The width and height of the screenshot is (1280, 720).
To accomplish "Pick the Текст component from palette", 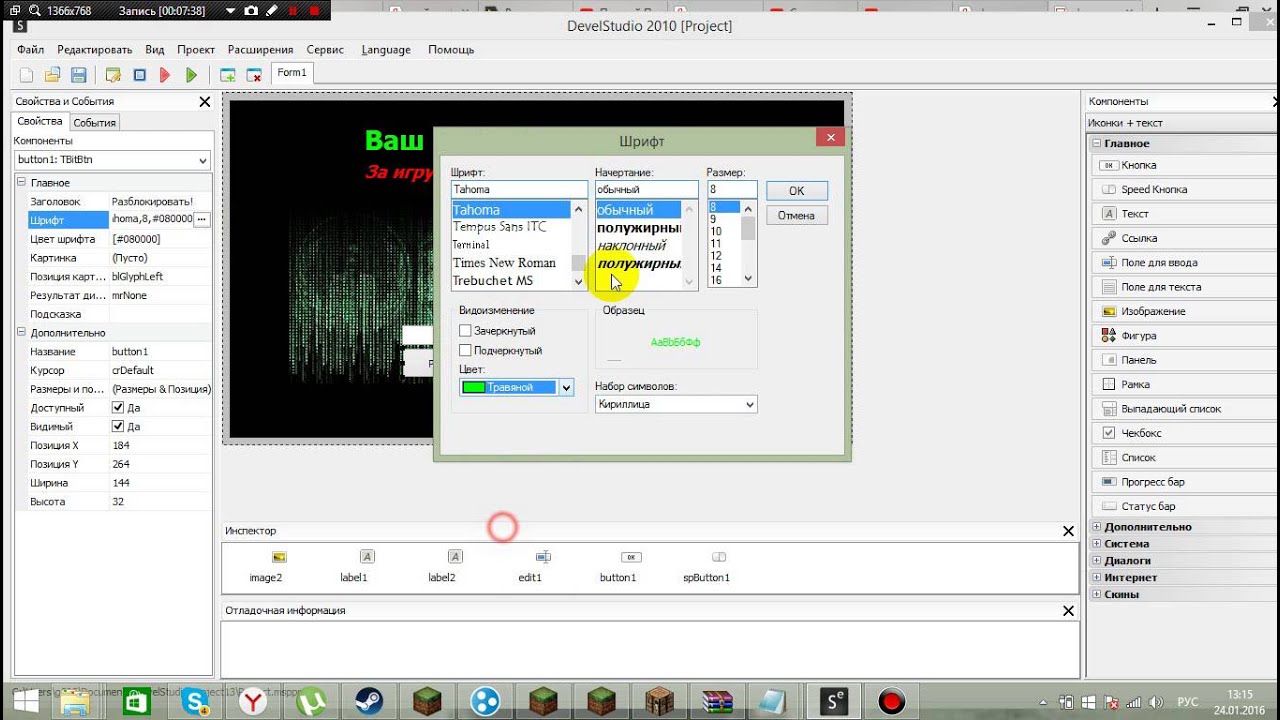I will click(1183, 214).
